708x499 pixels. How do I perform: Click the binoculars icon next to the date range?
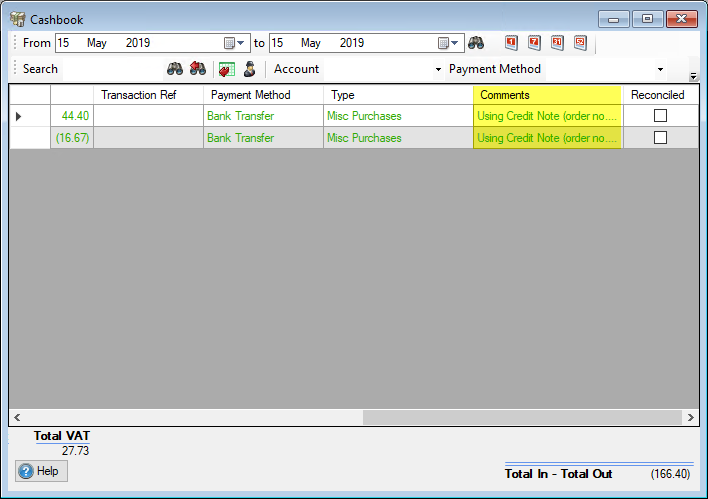click(476, 43)
